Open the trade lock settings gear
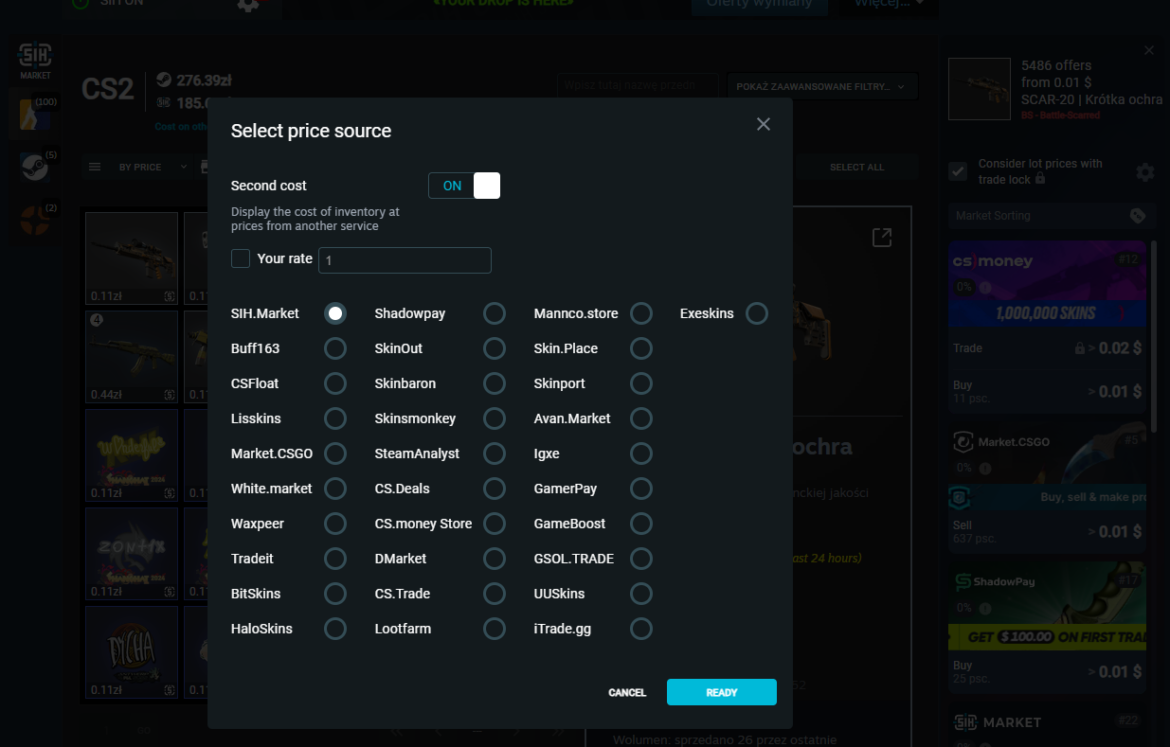The width and height of the screenshot is (1170, 747). (x=1145, y=172)
